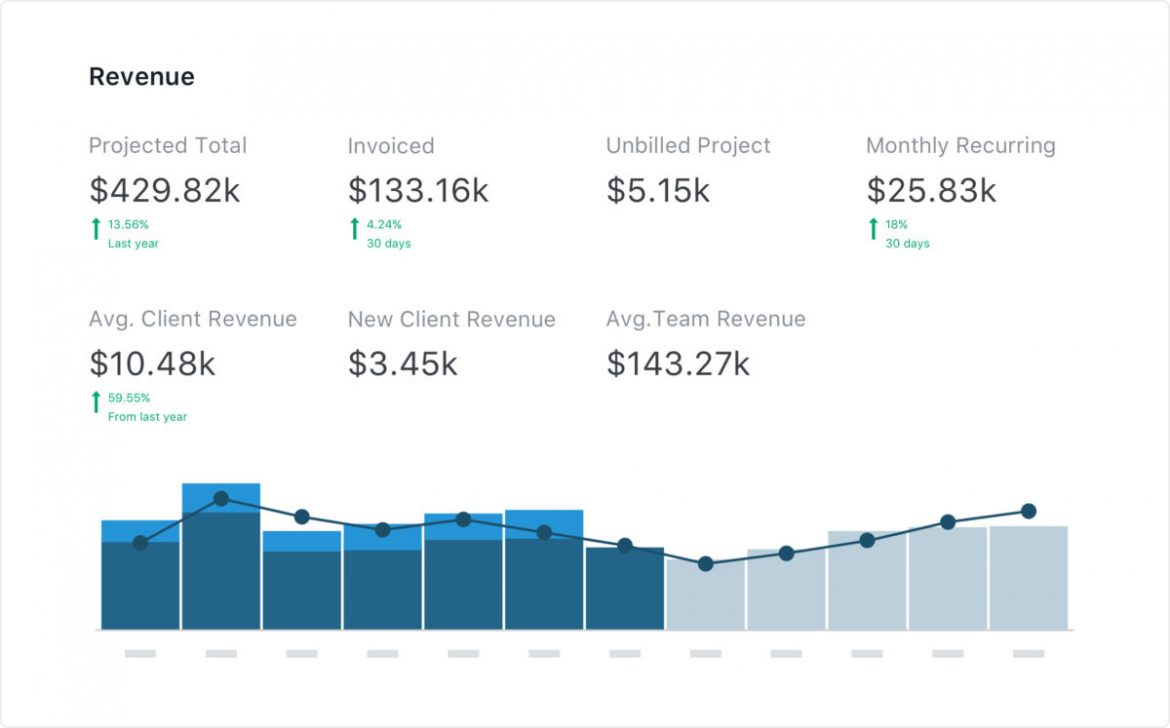Click the green arrow under Monthly Recurring

point(873,229)
